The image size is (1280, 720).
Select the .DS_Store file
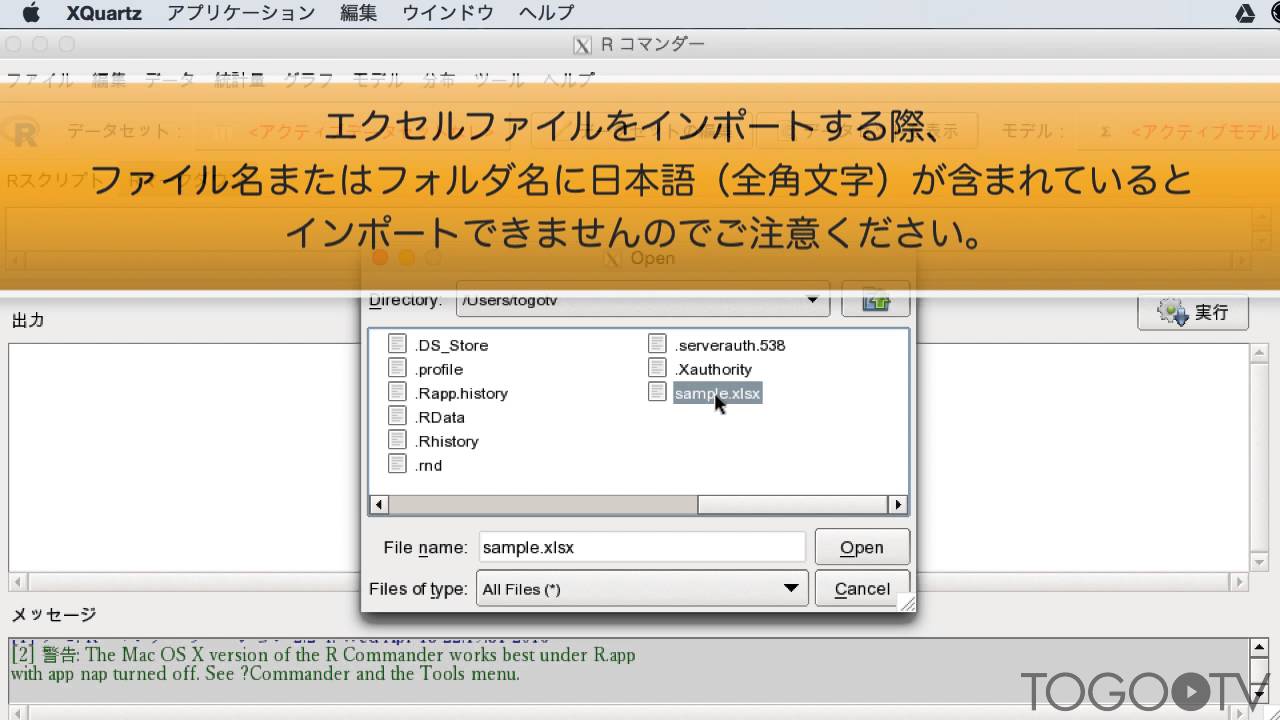pos(451,345)
